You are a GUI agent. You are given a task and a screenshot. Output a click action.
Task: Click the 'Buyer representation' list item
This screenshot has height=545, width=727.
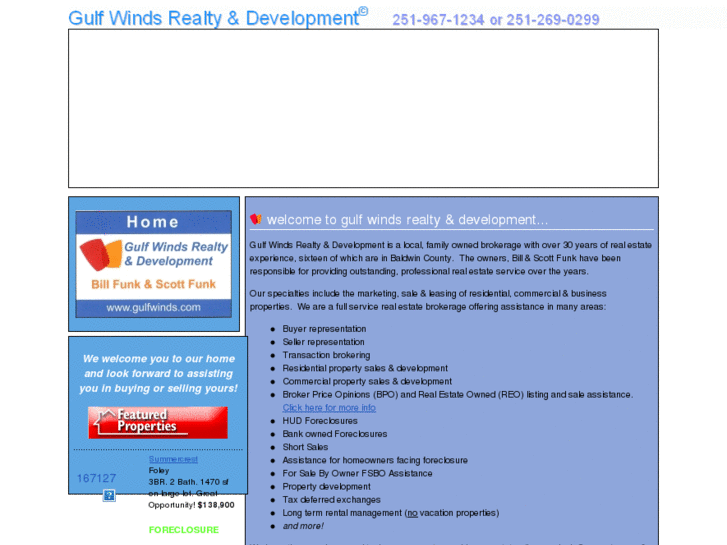click(324, 329)
